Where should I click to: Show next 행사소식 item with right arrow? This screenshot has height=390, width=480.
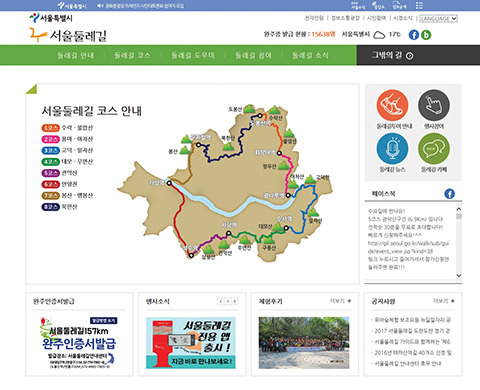(x=235, y=301)
